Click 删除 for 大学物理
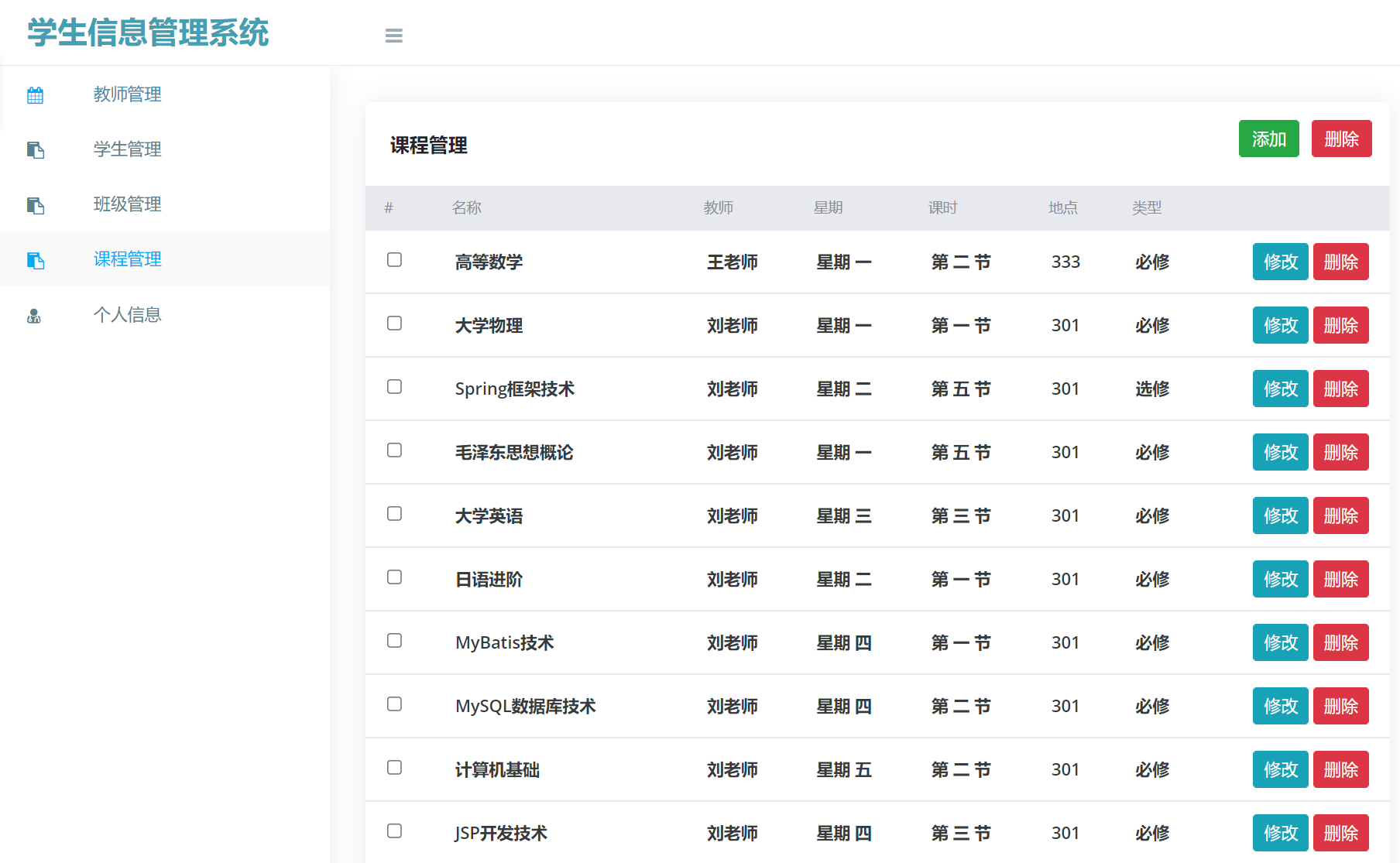 click(1340, 325)
